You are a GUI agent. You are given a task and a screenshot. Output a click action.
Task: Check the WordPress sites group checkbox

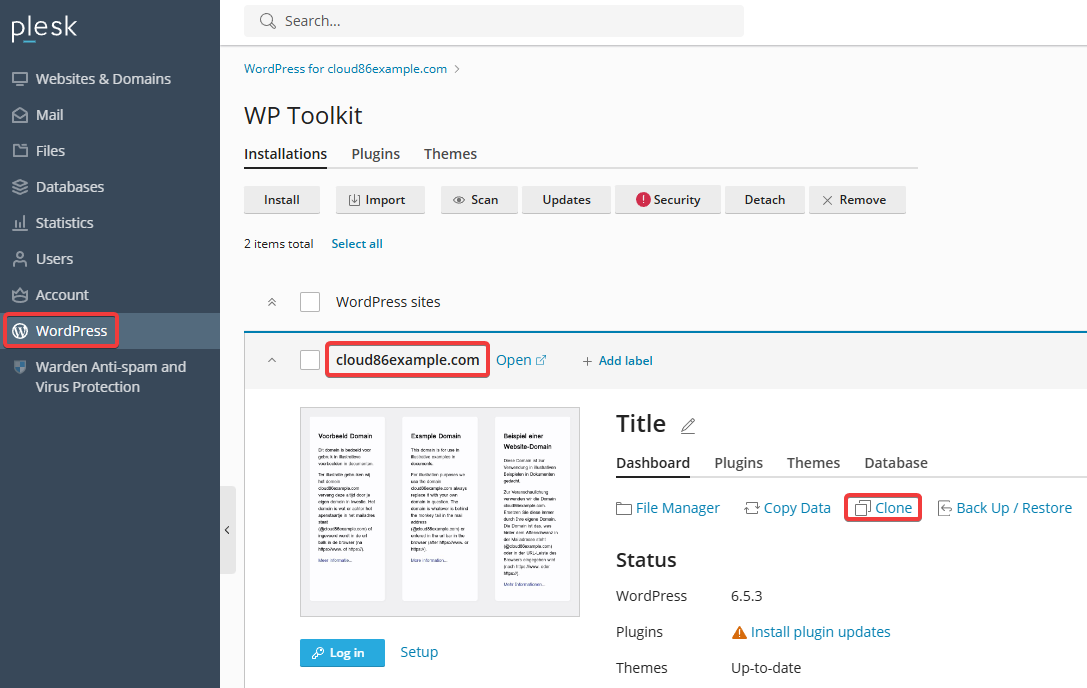pos(310,302)
